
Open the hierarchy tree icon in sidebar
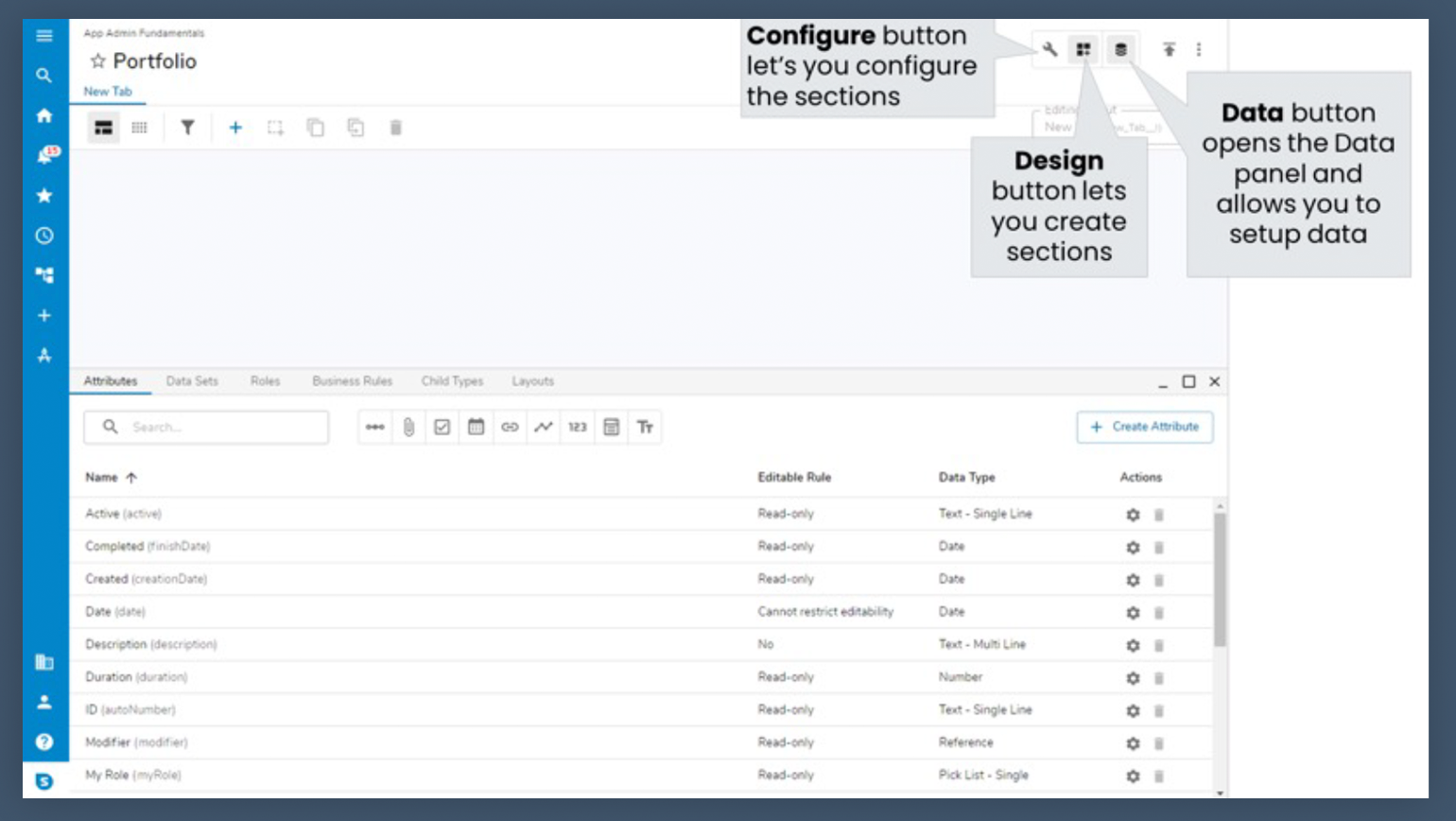click(x=44, y=275)
